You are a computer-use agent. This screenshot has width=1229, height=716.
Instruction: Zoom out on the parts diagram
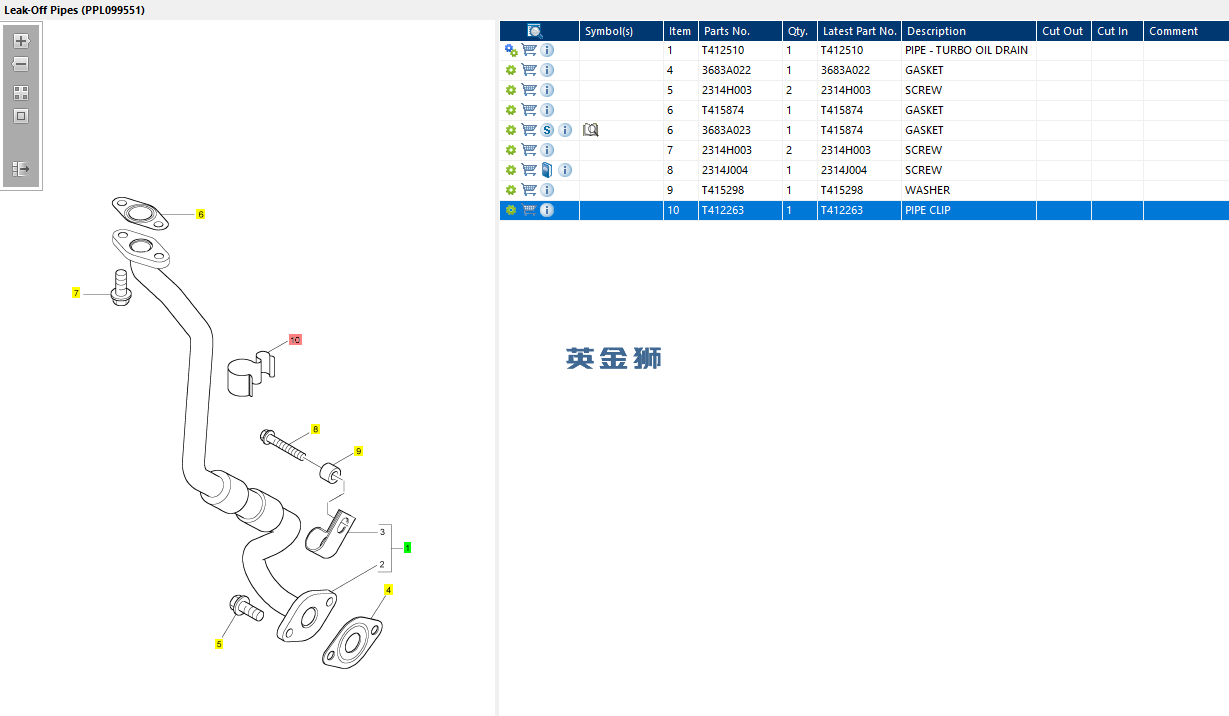20,64
